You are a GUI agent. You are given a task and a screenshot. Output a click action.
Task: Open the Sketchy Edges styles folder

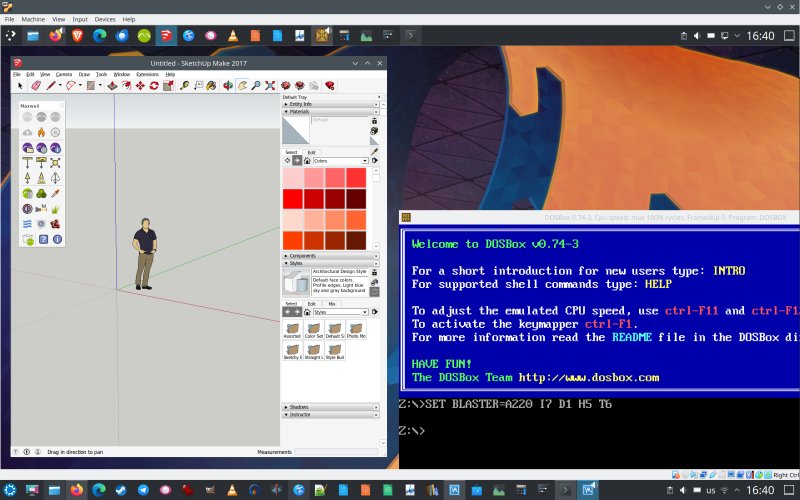coord(292,351)
